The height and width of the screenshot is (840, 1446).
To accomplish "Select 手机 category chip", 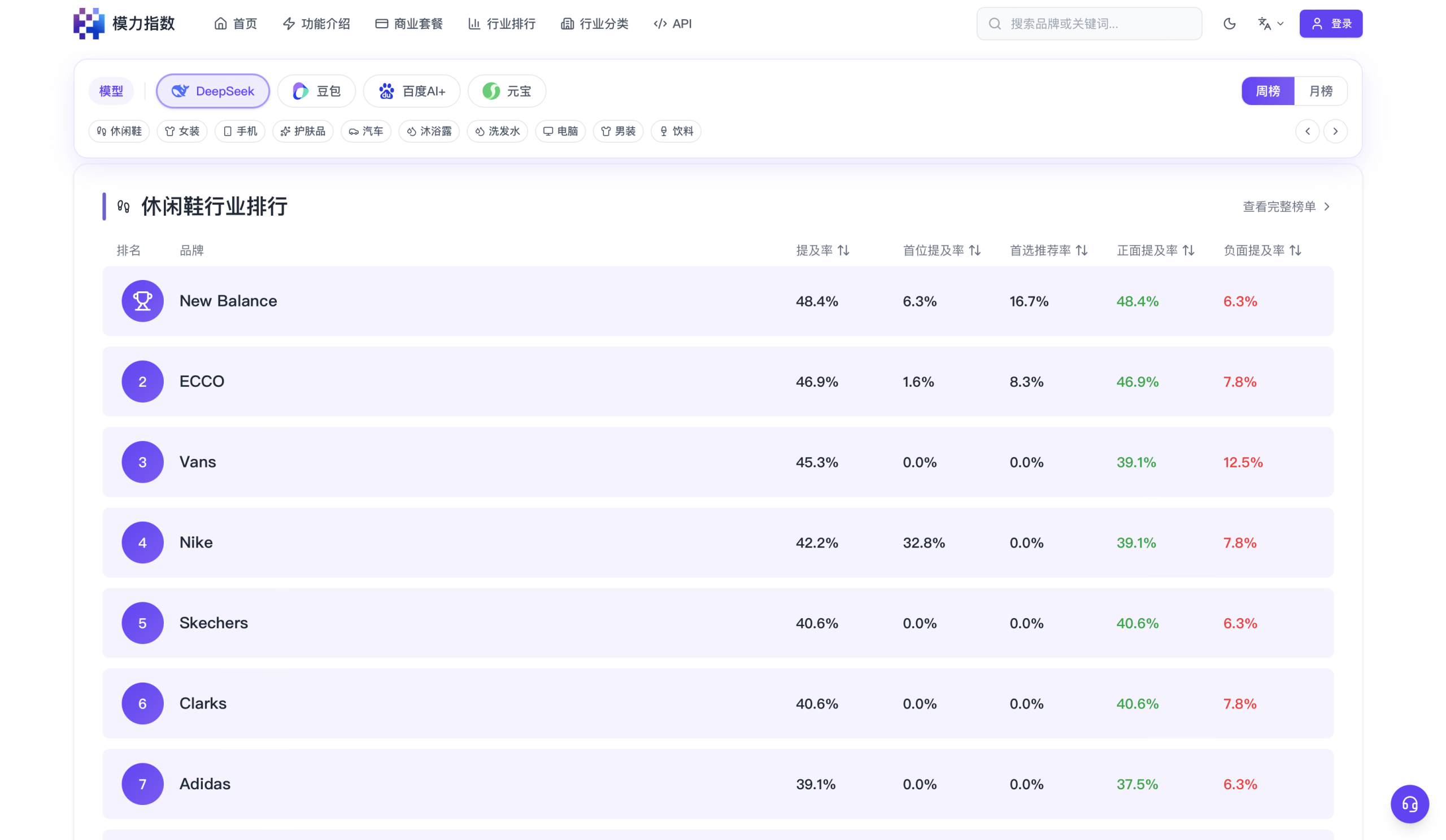I will pyautogui.click(x=240, y=132).
